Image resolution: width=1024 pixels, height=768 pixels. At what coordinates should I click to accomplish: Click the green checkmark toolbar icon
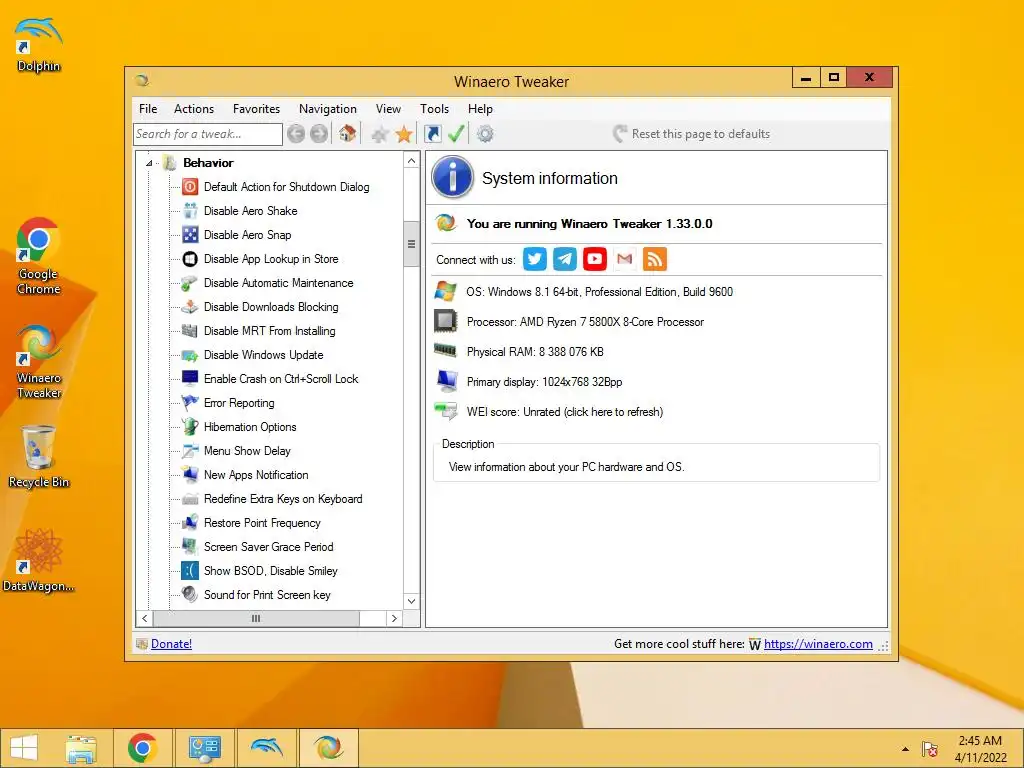point(456,134)
